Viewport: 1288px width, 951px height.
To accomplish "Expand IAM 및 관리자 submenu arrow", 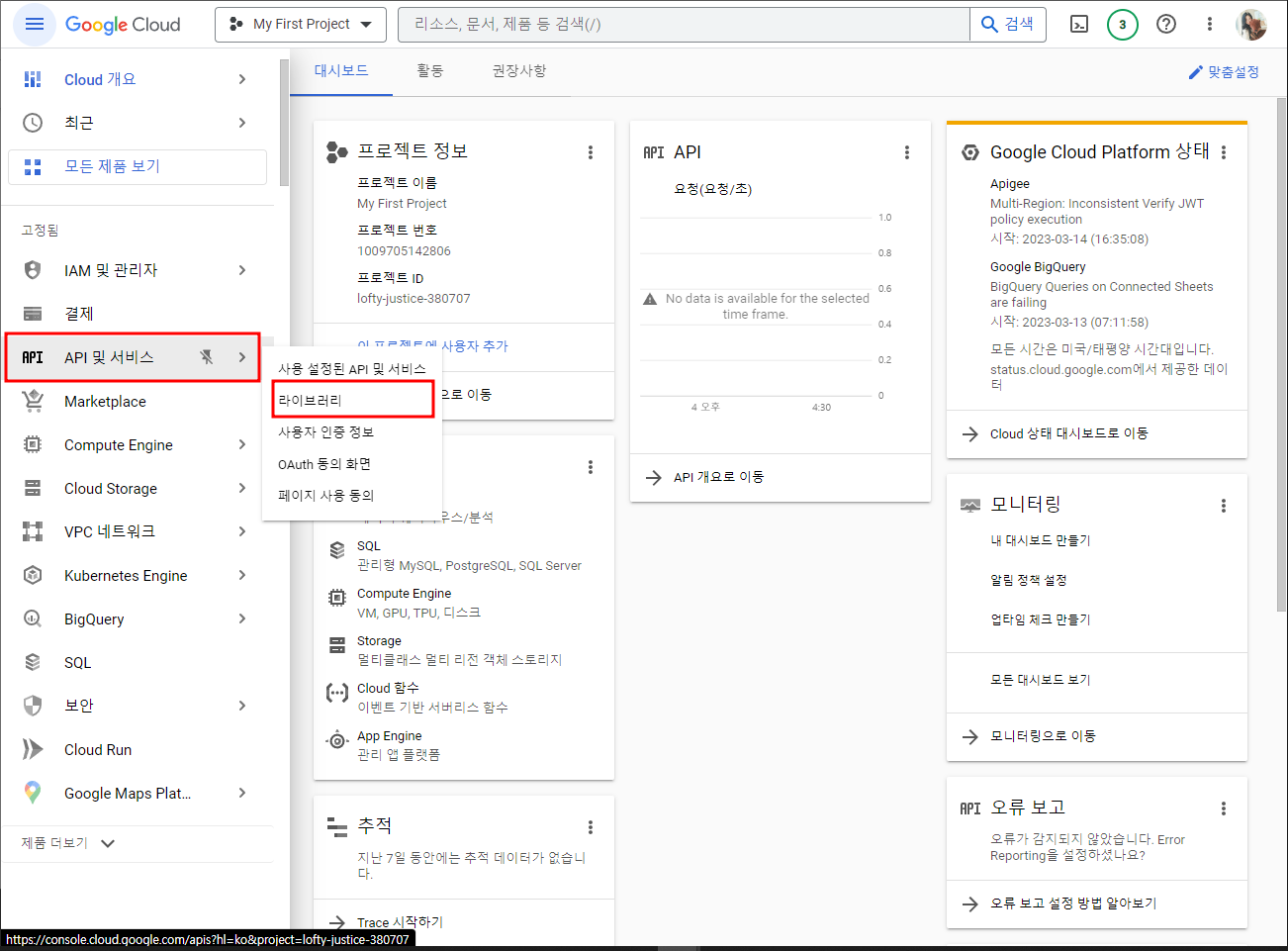I will coord(242,270).
